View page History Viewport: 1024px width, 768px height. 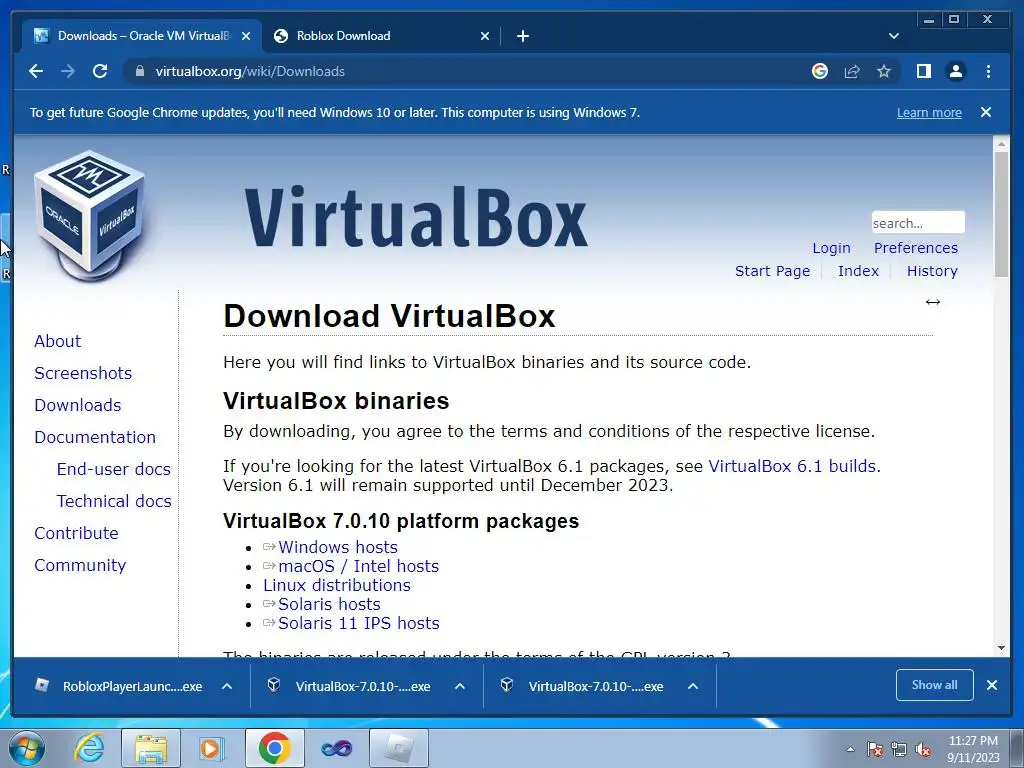pyautogui.click(x=932, y=271)
